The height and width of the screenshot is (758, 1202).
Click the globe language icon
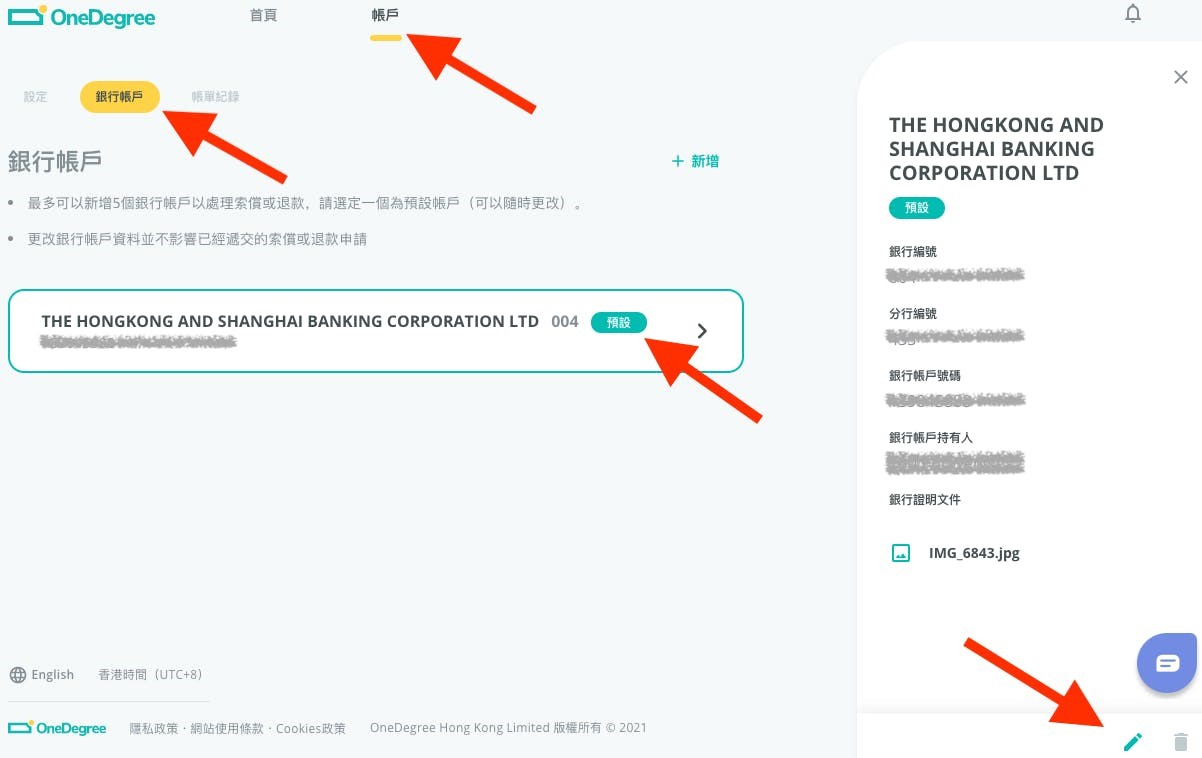coord(17,675)
